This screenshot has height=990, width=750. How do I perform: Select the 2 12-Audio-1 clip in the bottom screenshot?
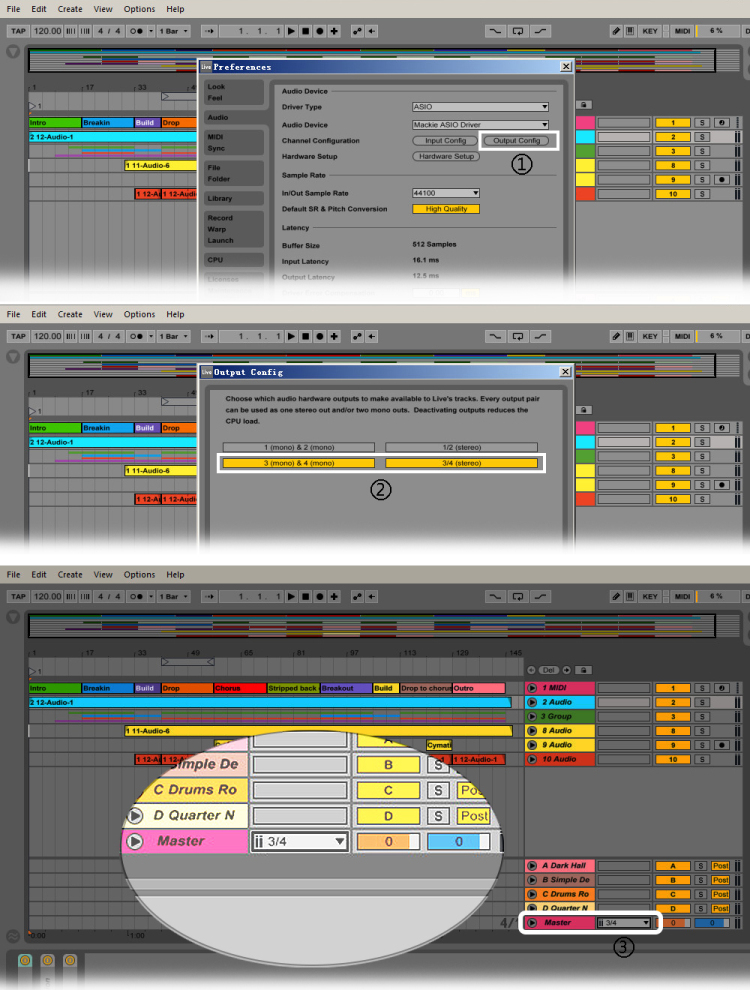point(270,702)
